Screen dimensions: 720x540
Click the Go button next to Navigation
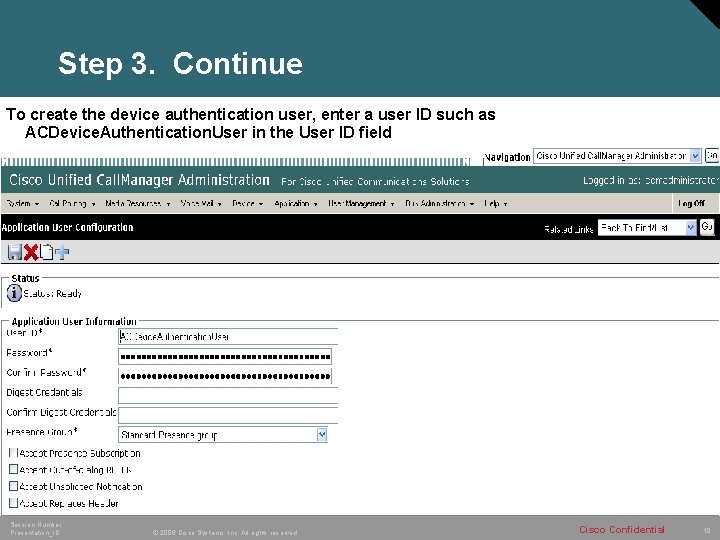712,156
